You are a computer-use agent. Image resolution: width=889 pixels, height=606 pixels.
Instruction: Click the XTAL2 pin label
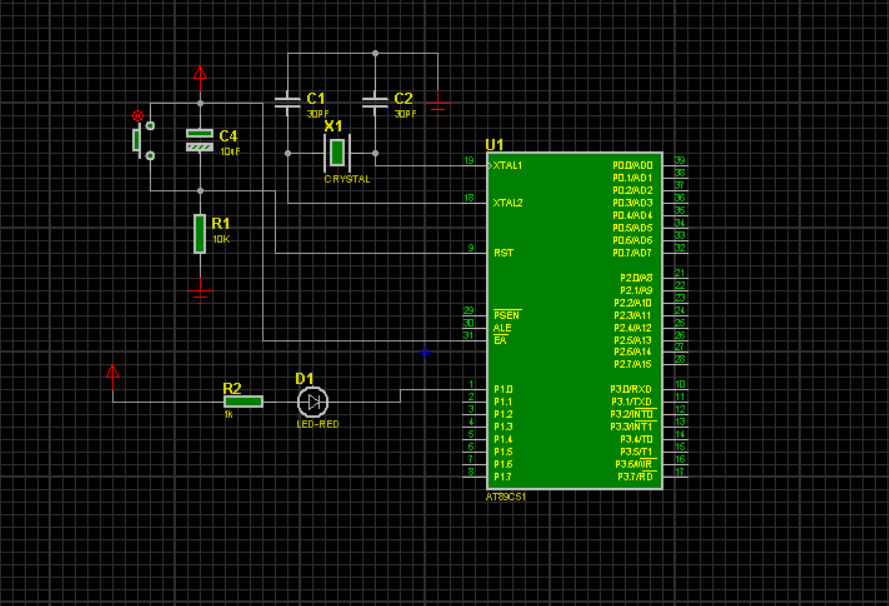click(507, 203)
